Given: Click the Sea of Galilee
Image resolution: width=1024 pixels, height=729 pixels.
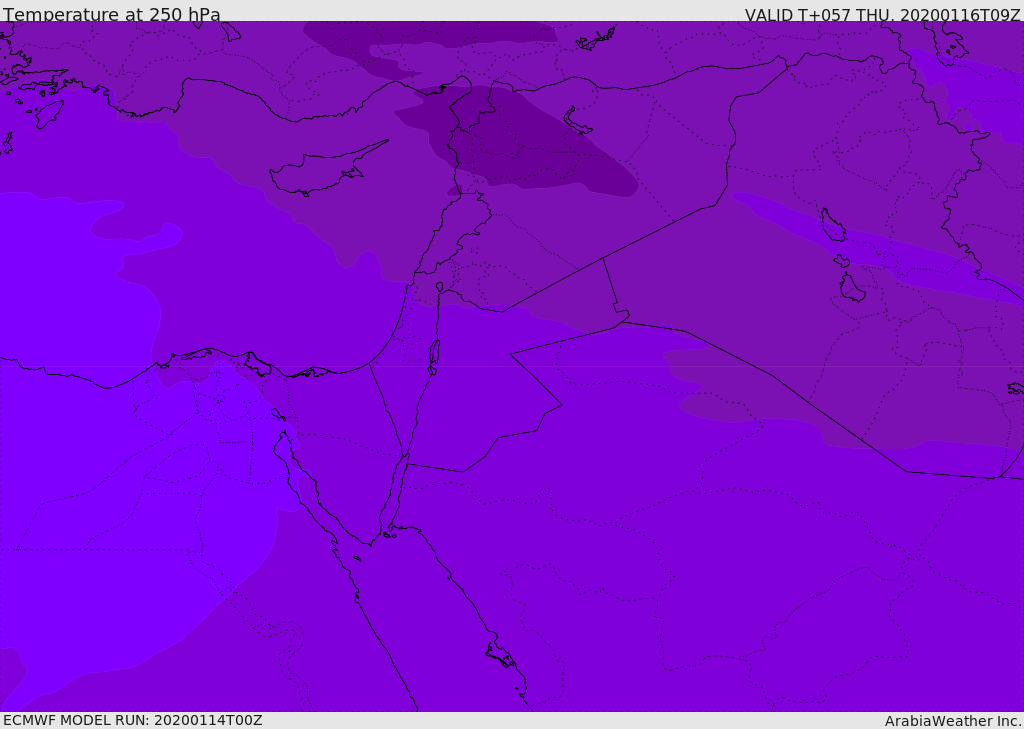Looking at the screenshot, I should click(440, 287).
